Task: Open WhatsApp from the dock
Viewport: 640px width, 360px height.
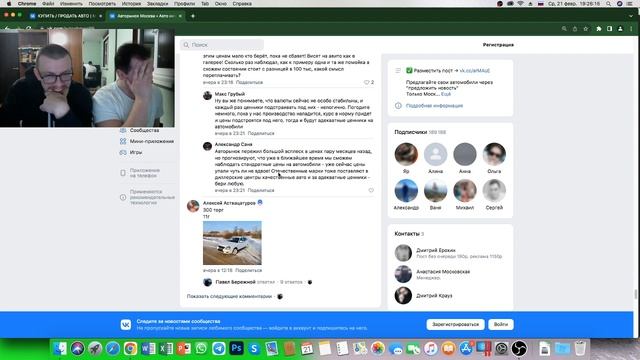Action: [x=201, y=348]
